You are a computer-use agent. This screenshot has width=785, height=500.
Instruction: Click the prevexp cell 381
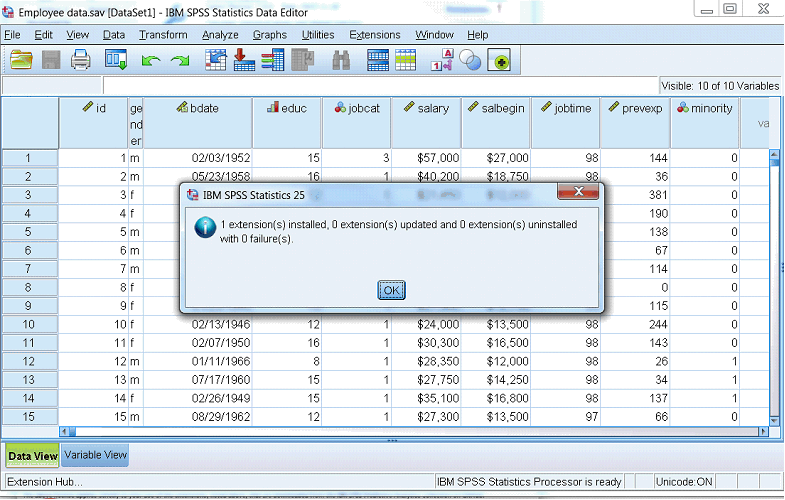[635, 195]
